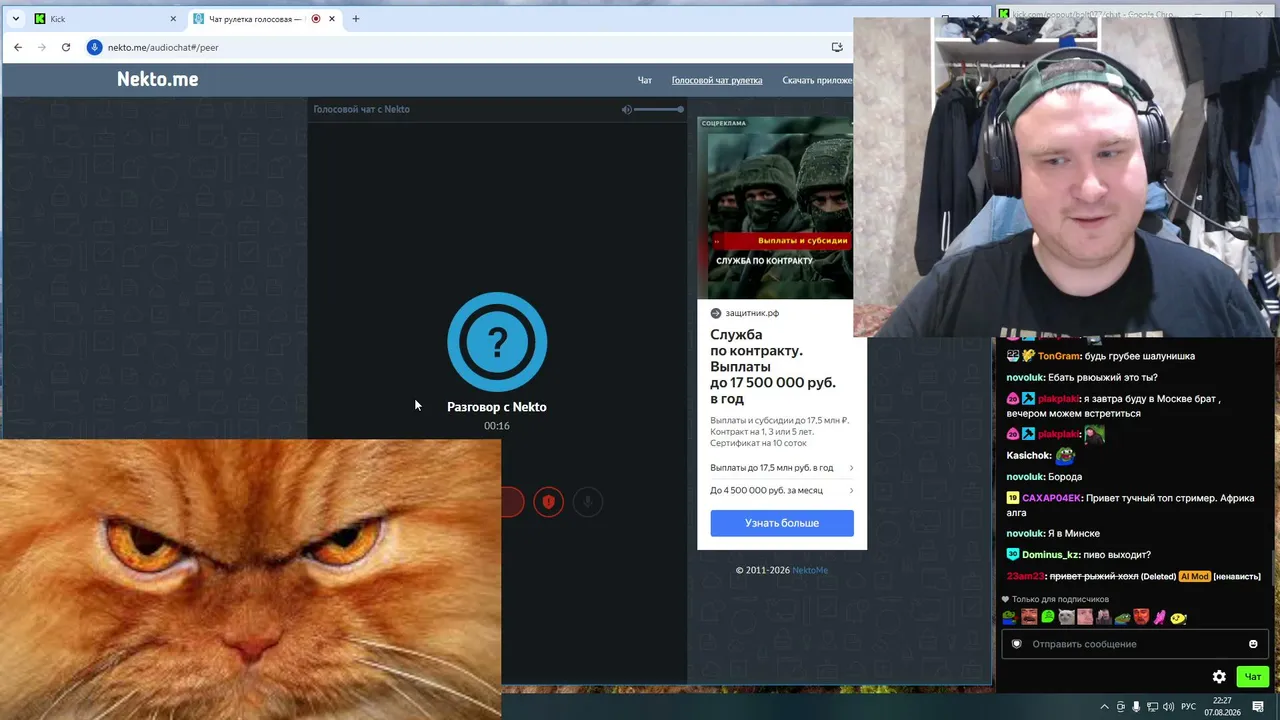Close the 'Чат рулетка голосовая' browser tab

tap(332, 19)
